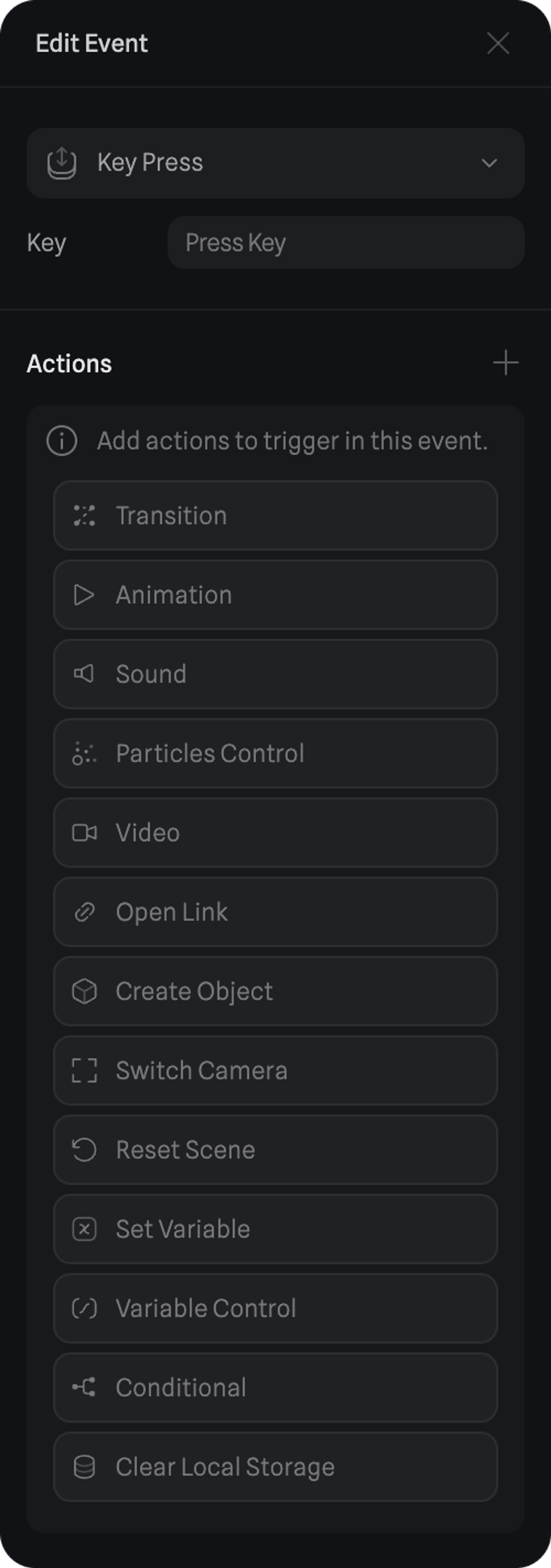Click the Sound speaker icon
551x1568 pixels.
pyautogui.click(x=84, y=674)
